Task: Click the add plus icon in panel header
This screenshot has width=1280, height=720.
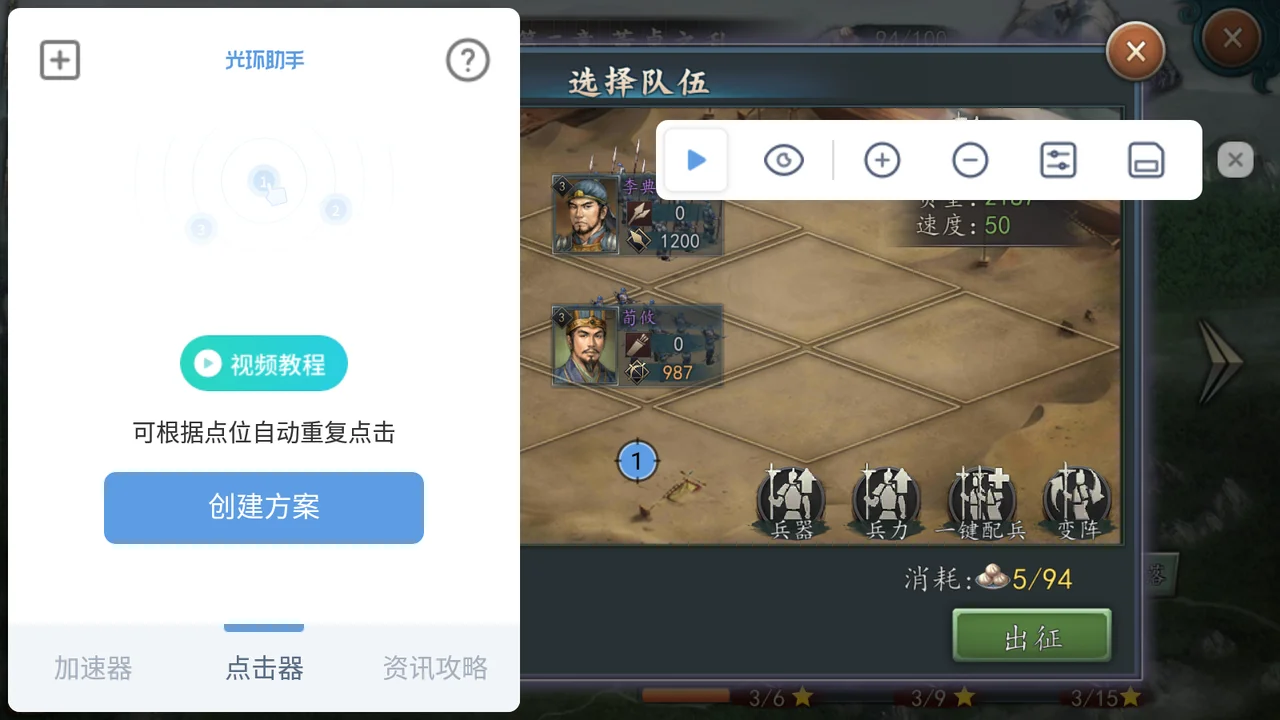Action: pos(60,60)
